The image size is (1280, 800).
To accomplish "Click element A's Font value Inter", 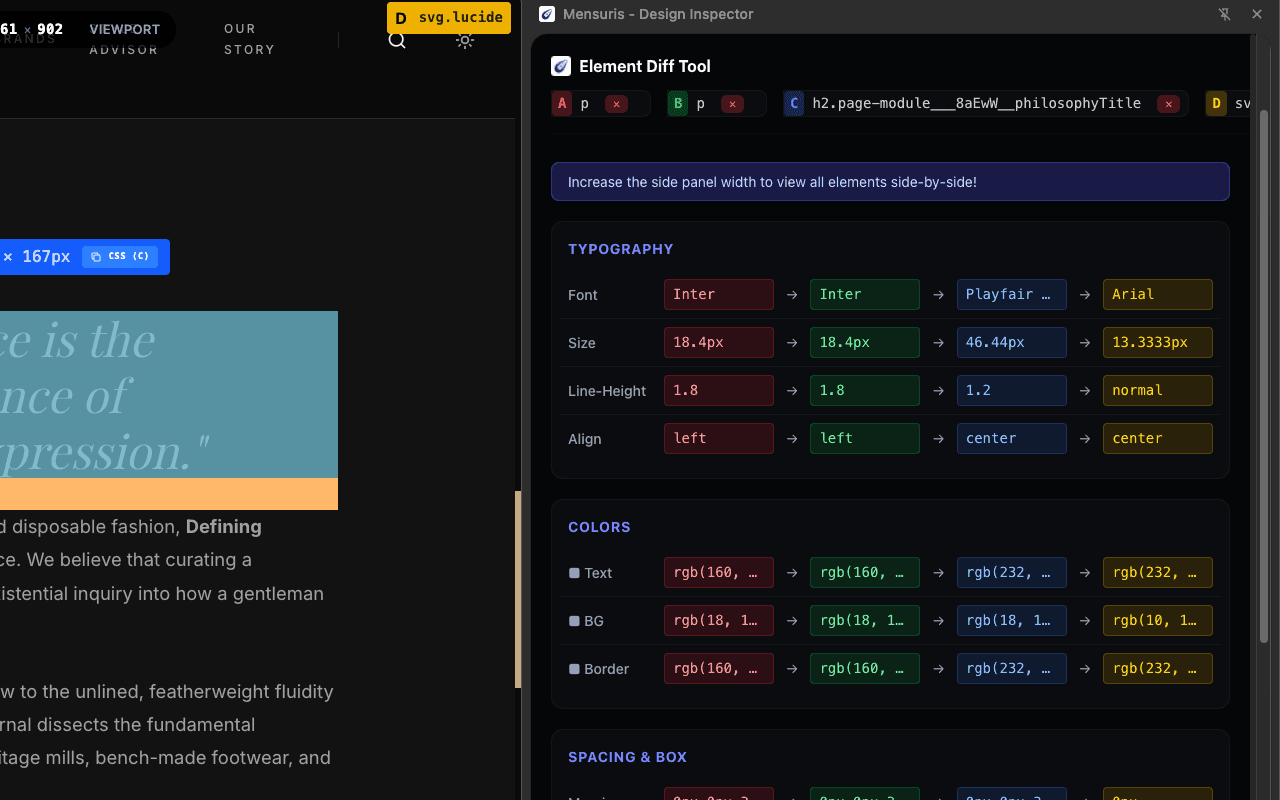I will click(x=719, y=294).
